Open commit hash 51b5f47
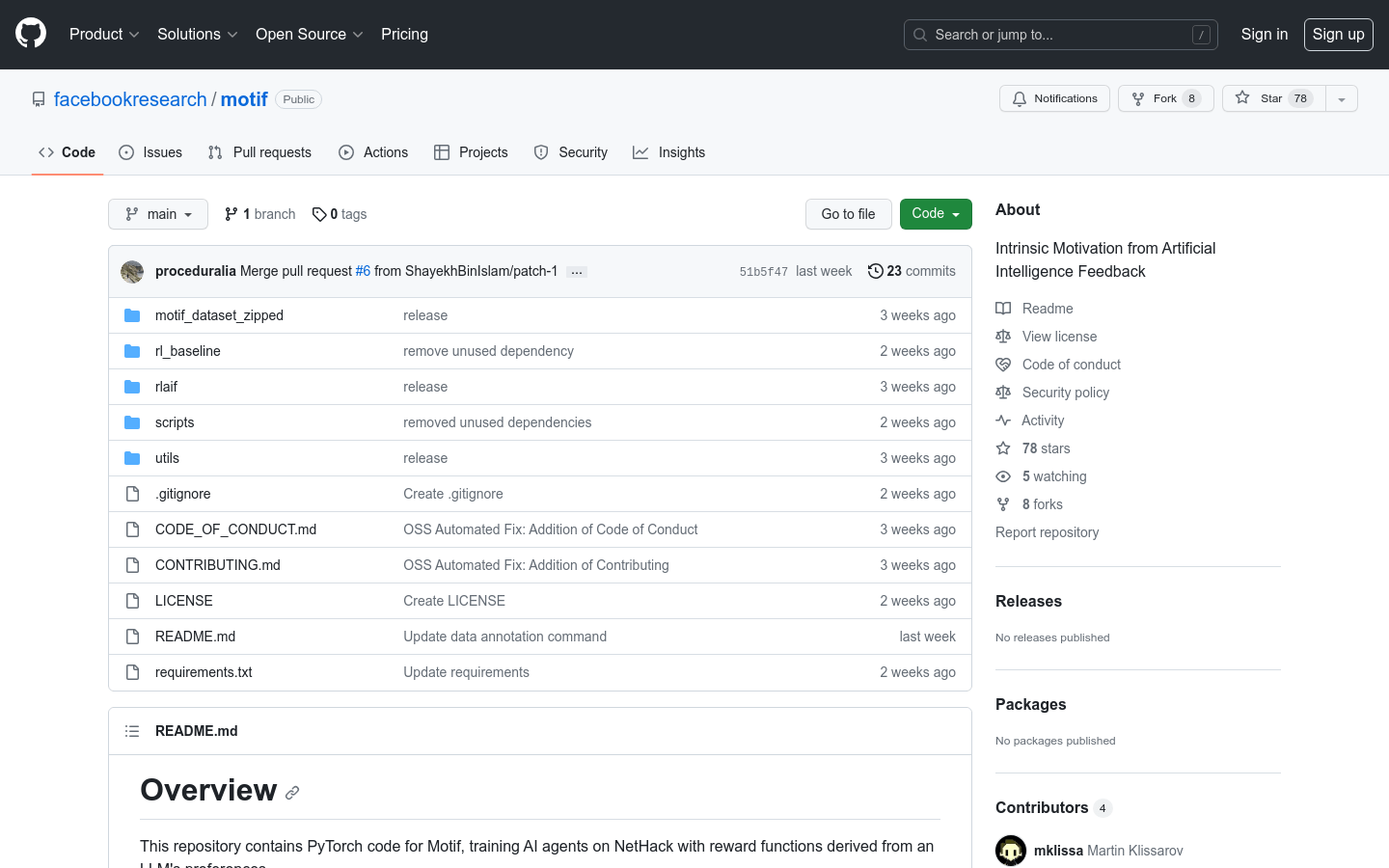 tap(763, 272)
